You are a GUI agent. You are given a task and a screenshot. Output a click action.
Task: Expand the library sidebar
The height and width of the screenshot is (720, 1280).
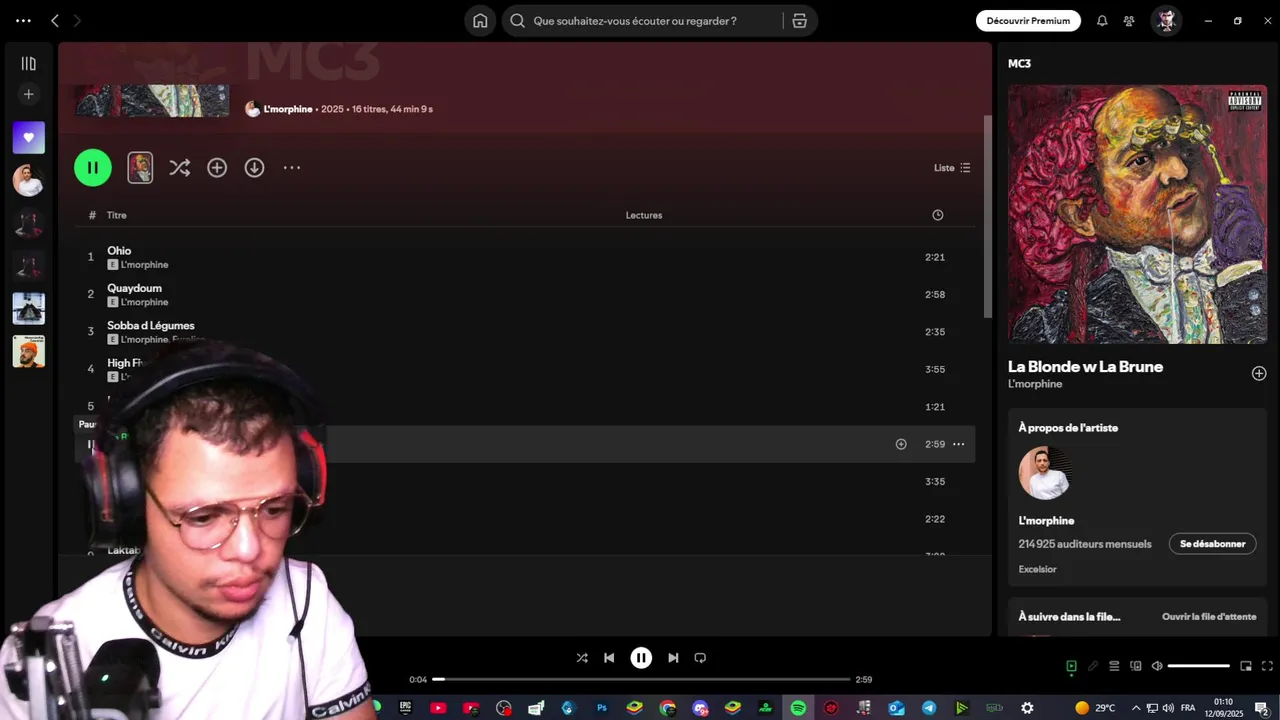coord(29,64)
